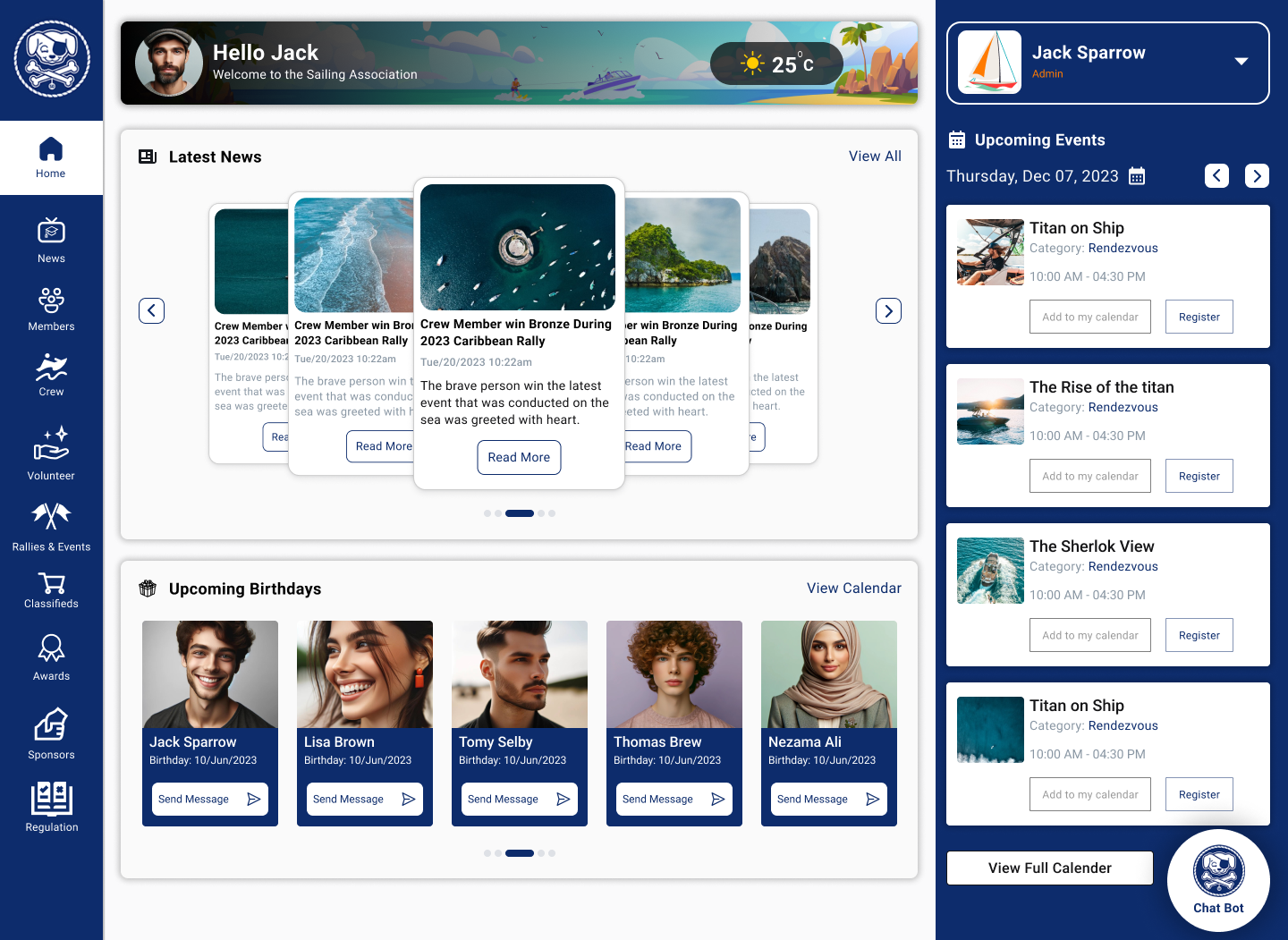Image resolution: width=1288 pixels, height=940 pixels.
Task: Open the Regulation section
Action: pos(51,807)
